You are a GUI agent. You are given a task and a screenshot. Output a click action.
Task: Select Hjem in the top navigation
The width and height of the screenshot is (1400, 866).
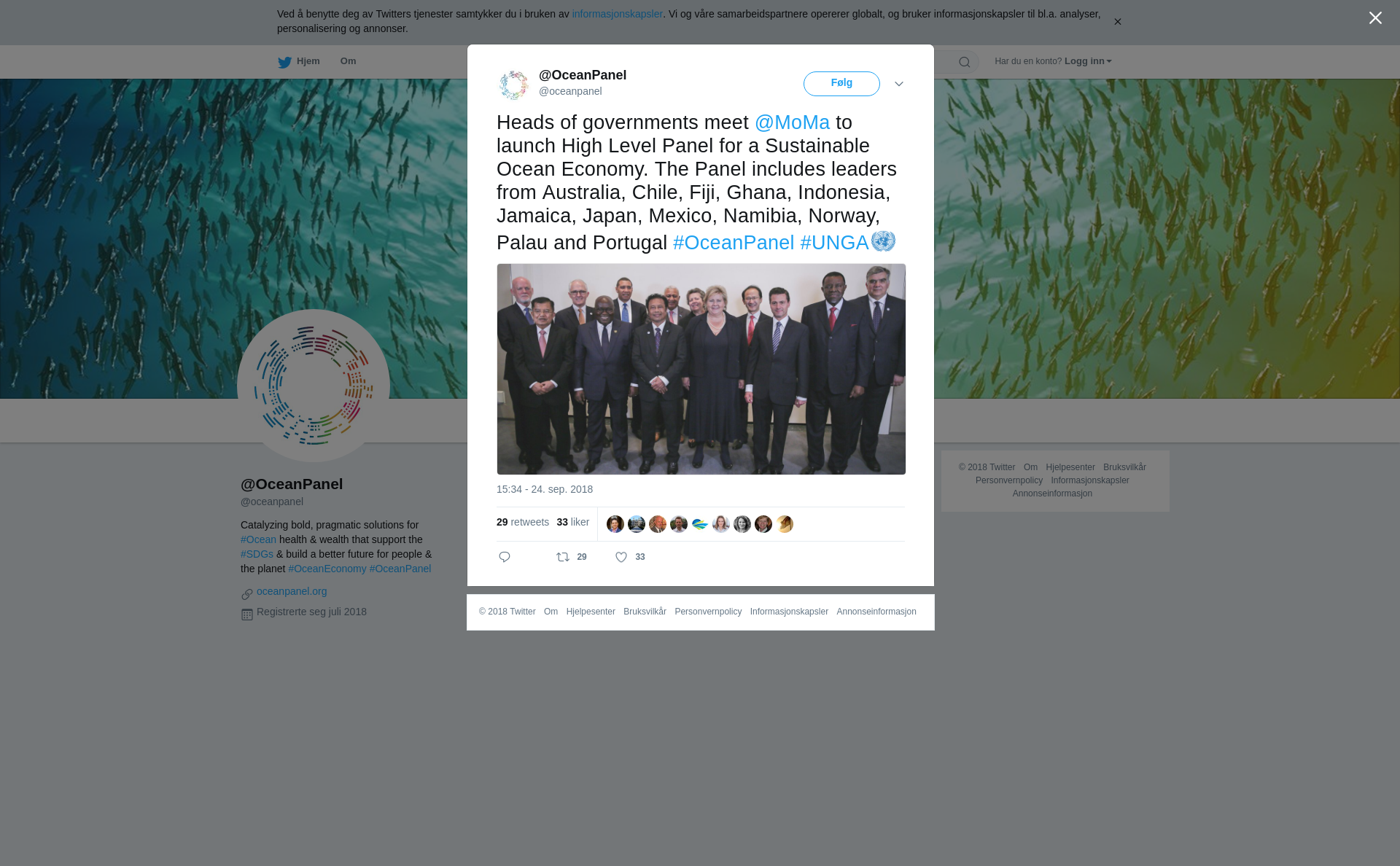[308, 61]
